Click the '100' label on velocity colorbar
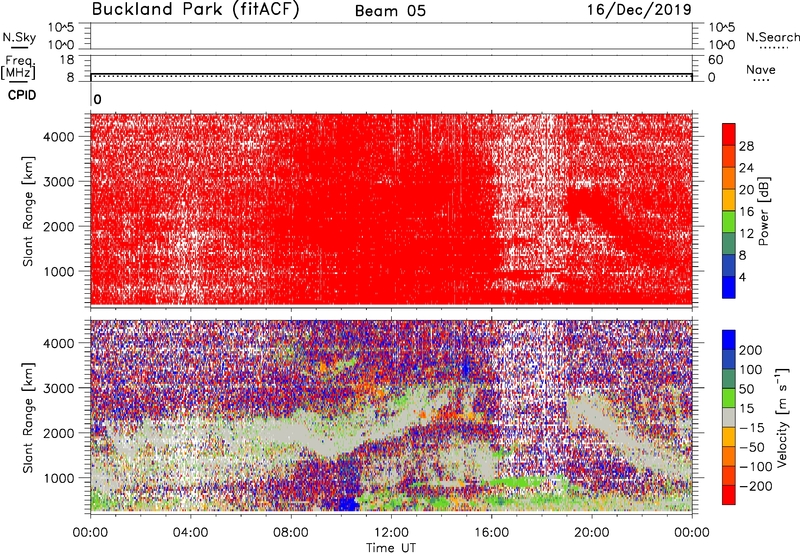Viewport: 800px width, 554px height. (751, 369)
